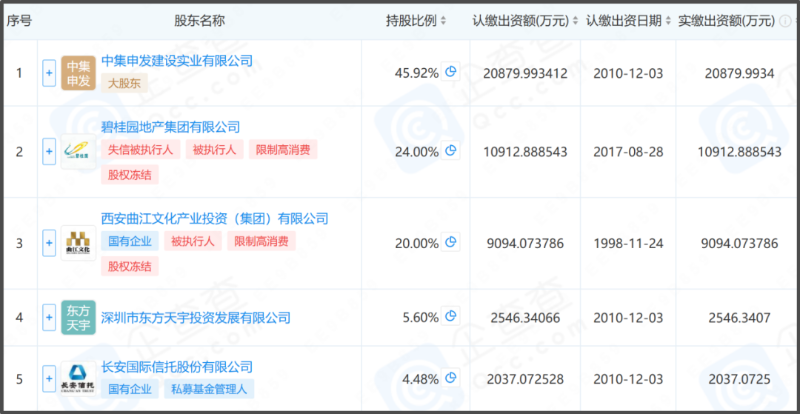Open the pie chart icon next to 4.48%
Image resolution: width=800 pixels, height=414 pixels.
pyautogui.click(x=451, y=377)
